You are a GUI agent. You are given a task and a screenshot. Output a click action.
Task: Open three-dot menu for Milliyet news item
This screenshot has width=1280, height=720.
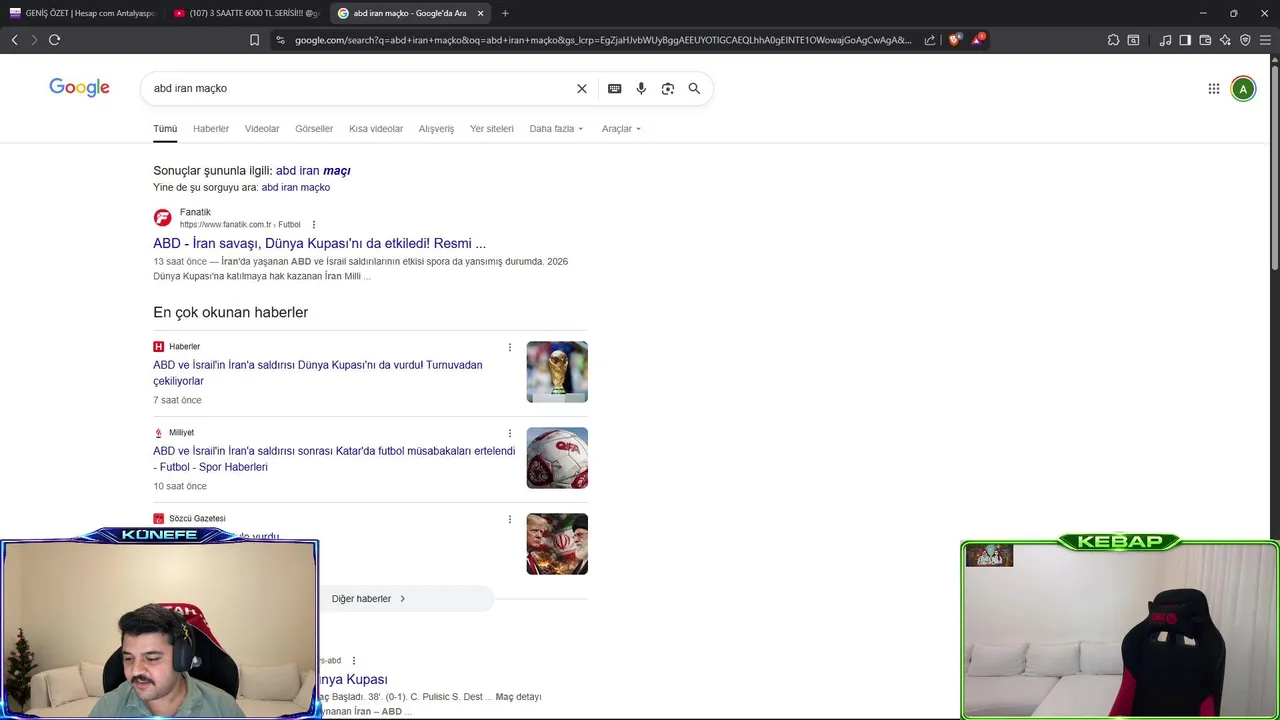tap(510, 433)
